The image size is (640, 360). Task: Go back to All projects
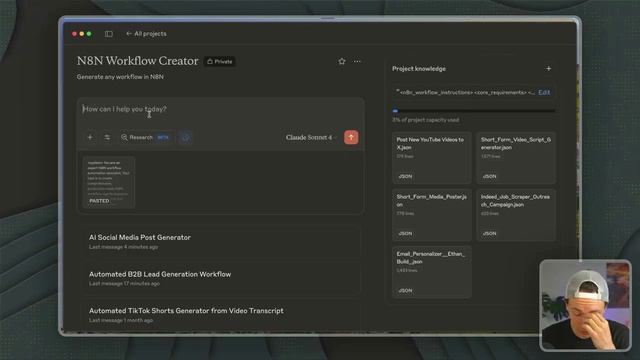coord(146,34)
